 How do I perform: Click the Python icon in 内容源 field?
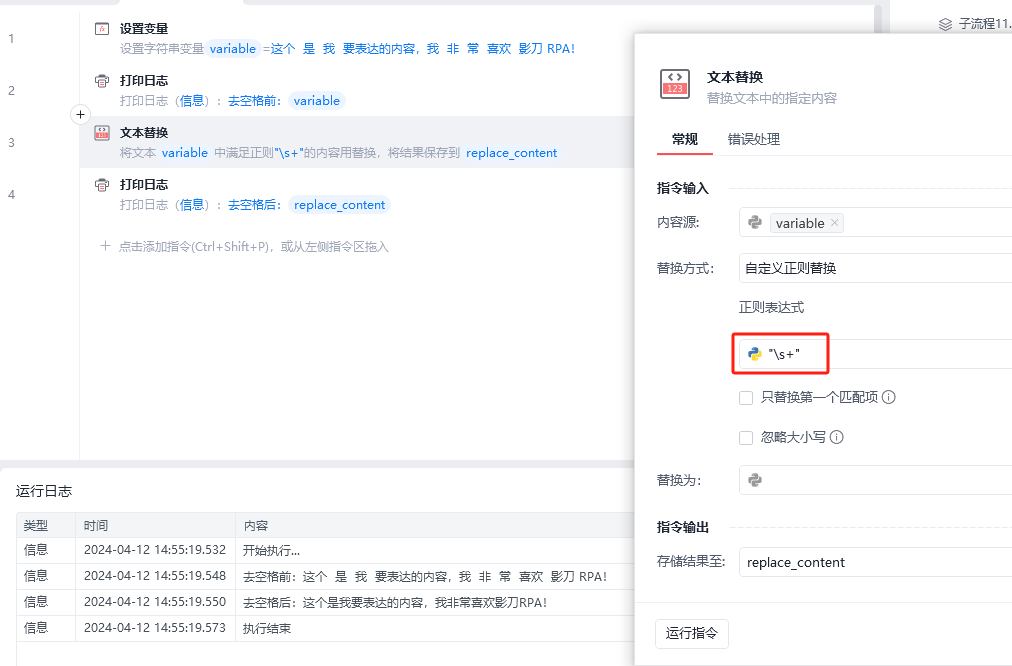tap(756, 223)
